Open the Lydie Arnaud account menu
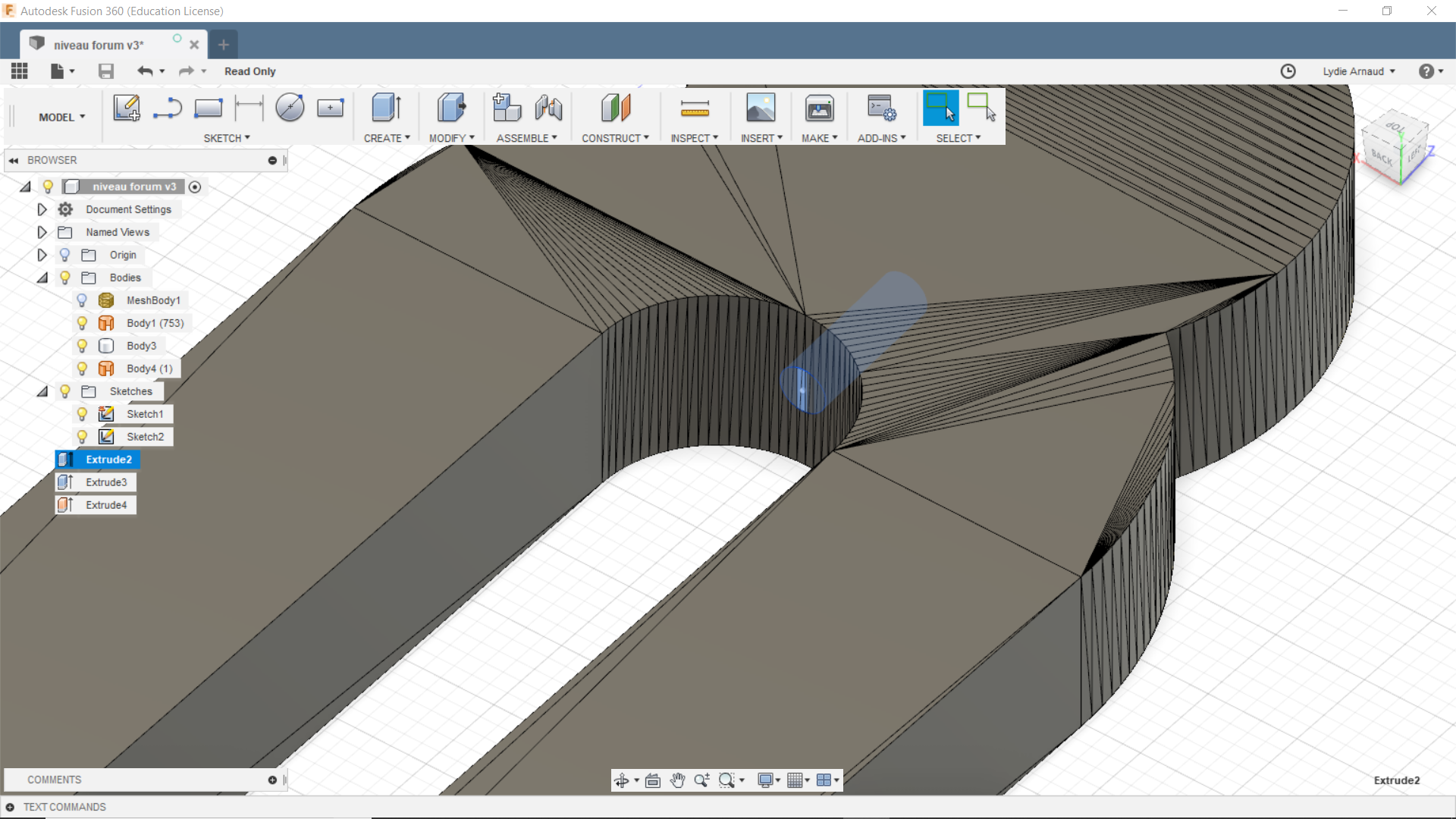 (1359, 71)
